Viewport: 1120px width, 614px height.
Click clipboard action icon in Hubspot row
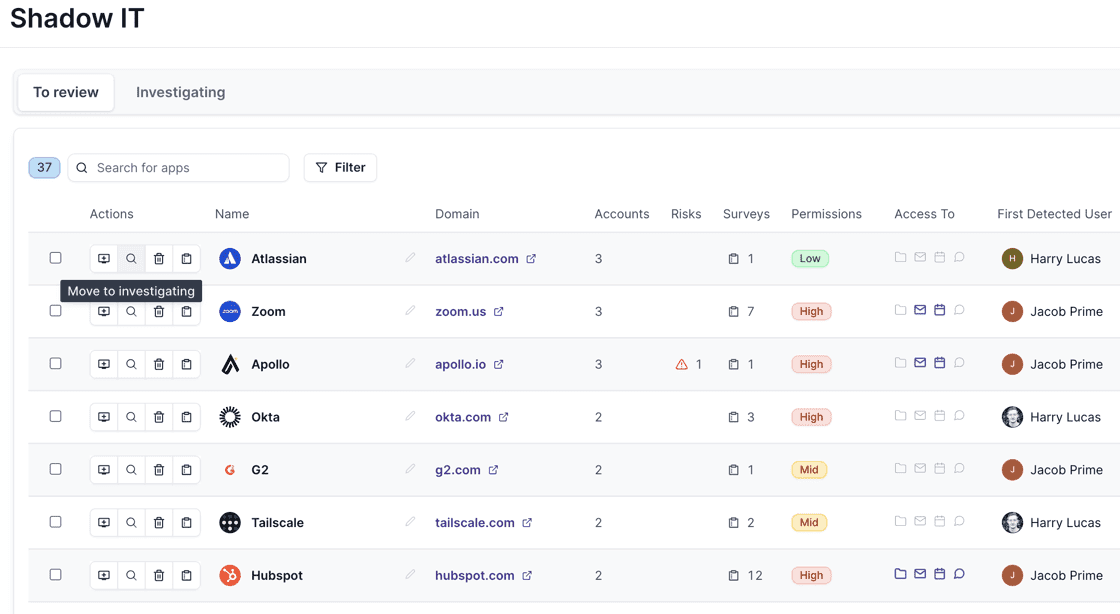pyautogui.click(x=186, y=575)
